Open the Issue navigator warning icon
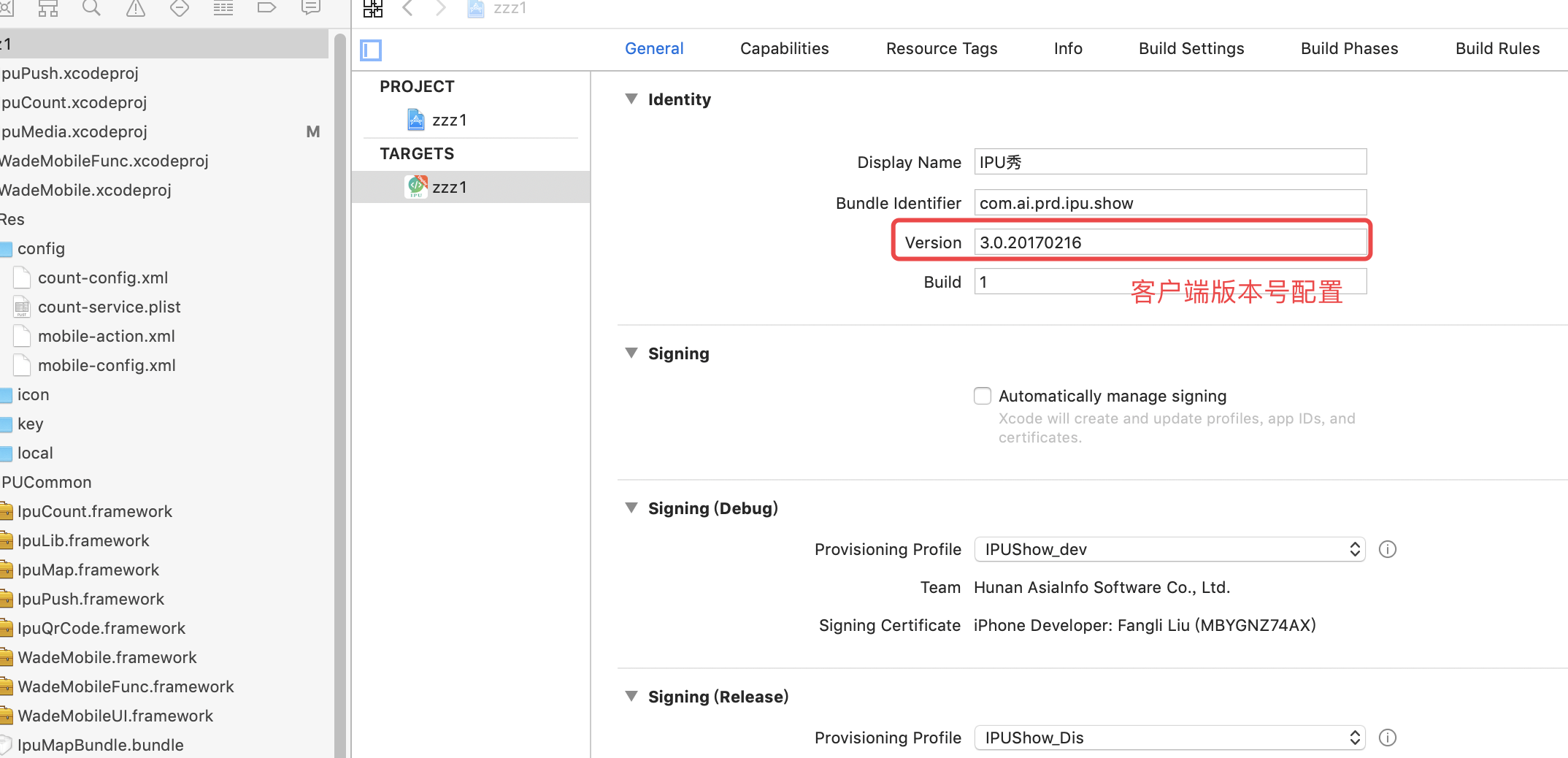 click(136, 8)
